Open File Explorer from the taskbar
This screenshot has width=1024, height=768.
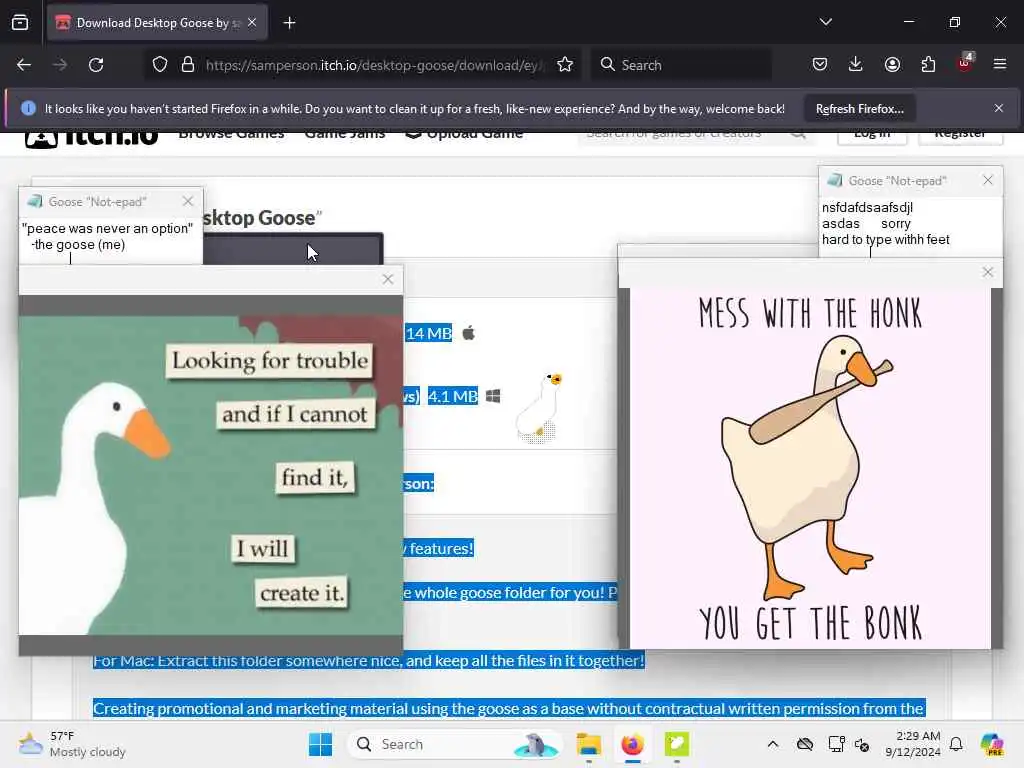(588, 744)
